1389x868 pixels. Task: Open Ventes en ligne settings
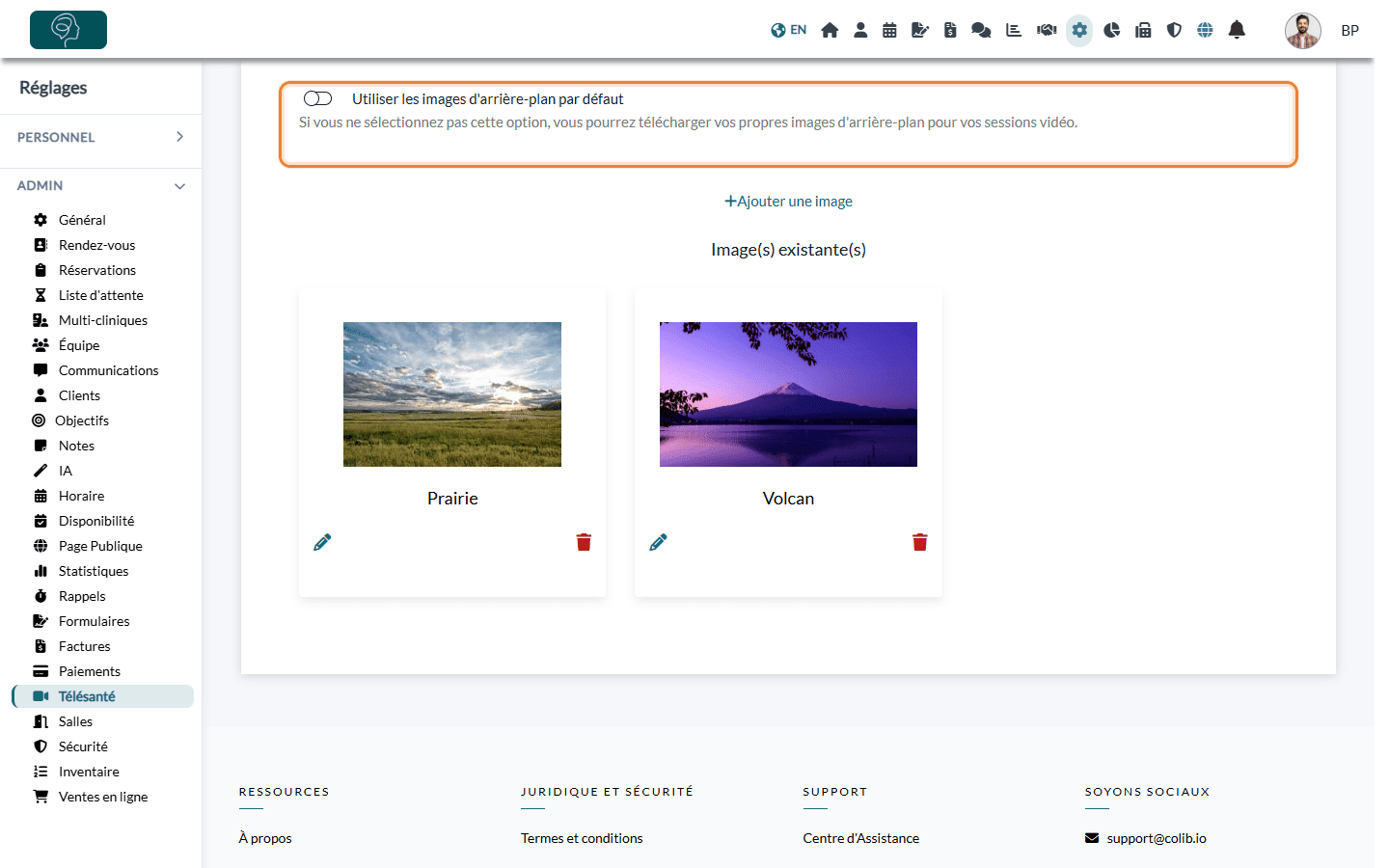(x=103, y=797)
